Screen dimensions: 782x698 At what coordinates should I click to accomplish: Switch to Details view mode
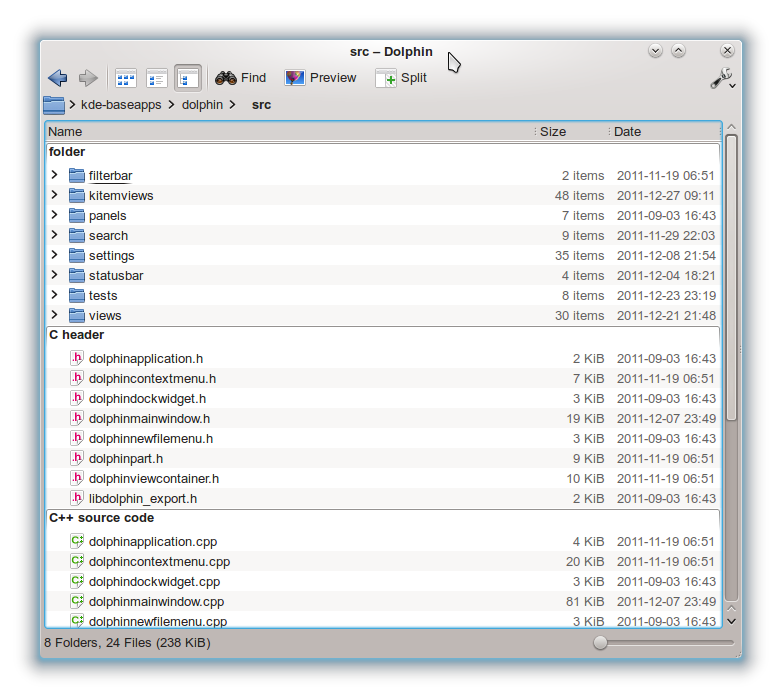click(x=188, y=78)
